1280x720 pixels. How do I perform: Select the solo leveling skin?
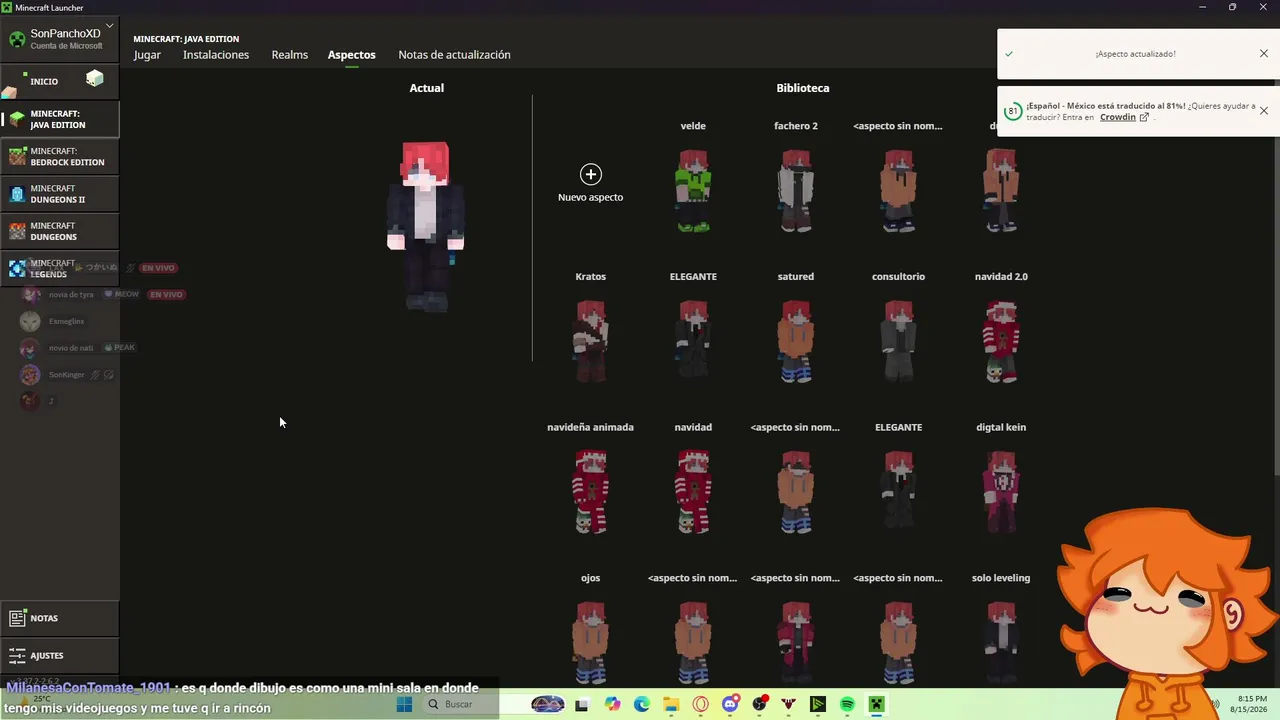[1001, 642]
